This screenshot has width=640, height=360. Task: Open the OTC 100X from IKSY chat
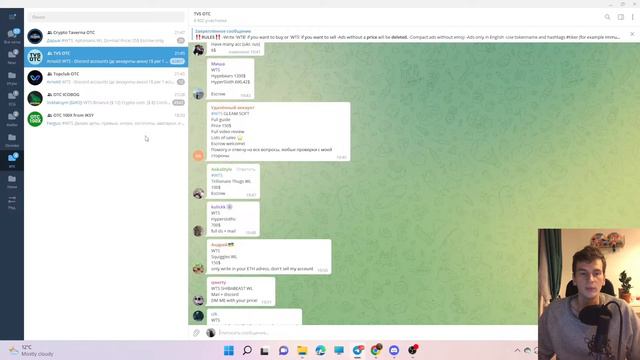pyautogui.click(x=106, y=119)
